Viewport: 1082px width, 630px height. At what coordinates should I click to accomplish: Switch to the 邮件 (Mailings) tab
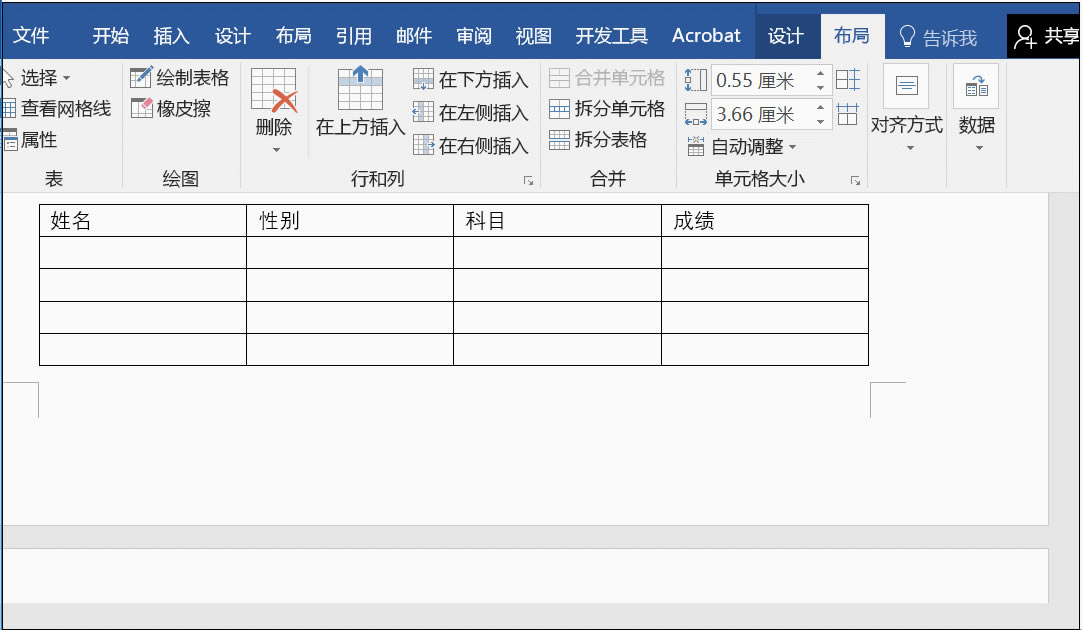413,36
